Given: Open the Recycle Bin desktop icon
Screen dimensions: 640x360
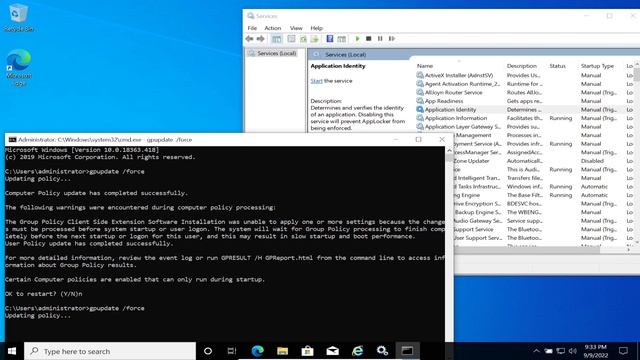Looking at the screenshot, I should 18,18.
